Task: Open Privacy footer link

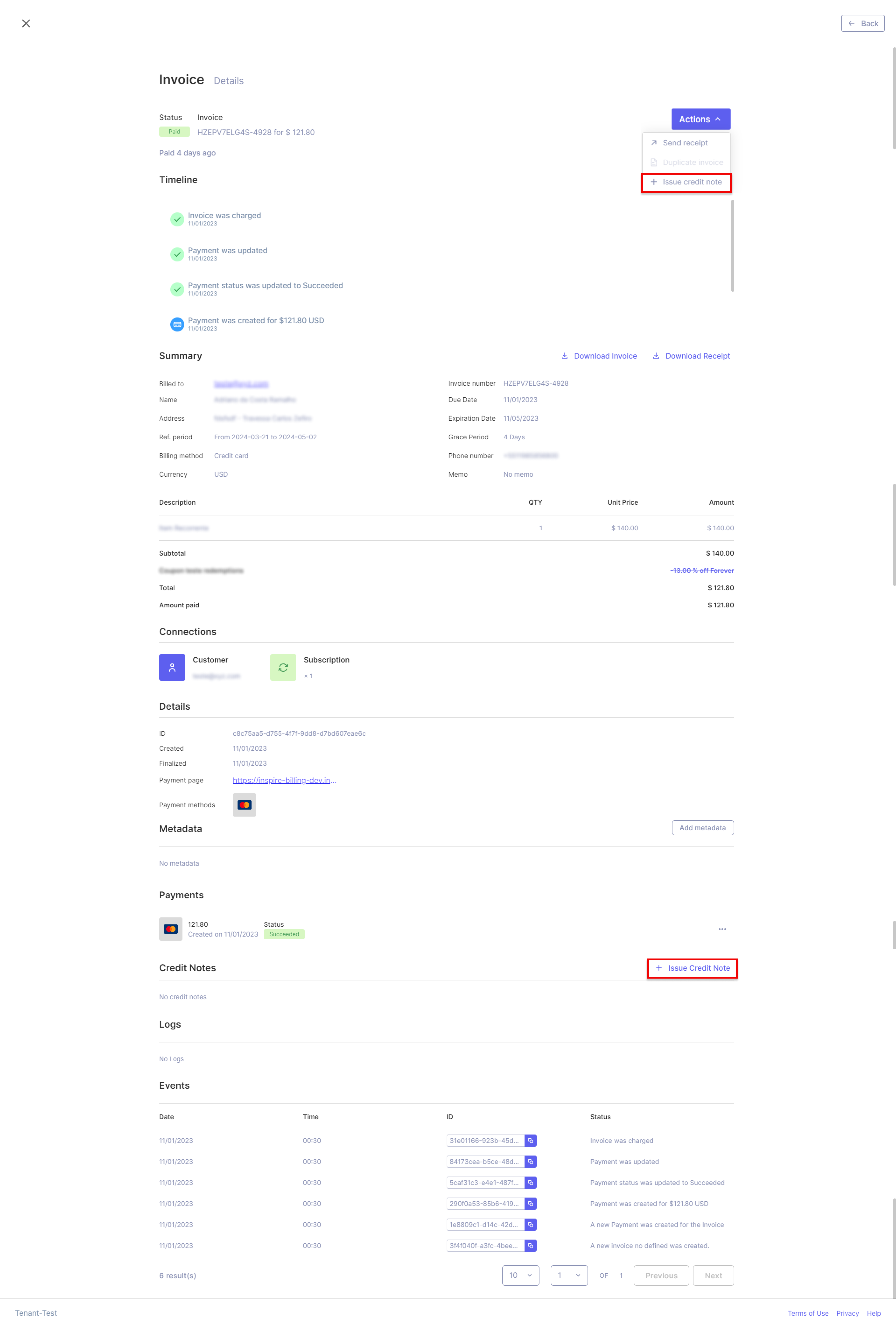Action: pyautogui.click(x=847, y=1313)
